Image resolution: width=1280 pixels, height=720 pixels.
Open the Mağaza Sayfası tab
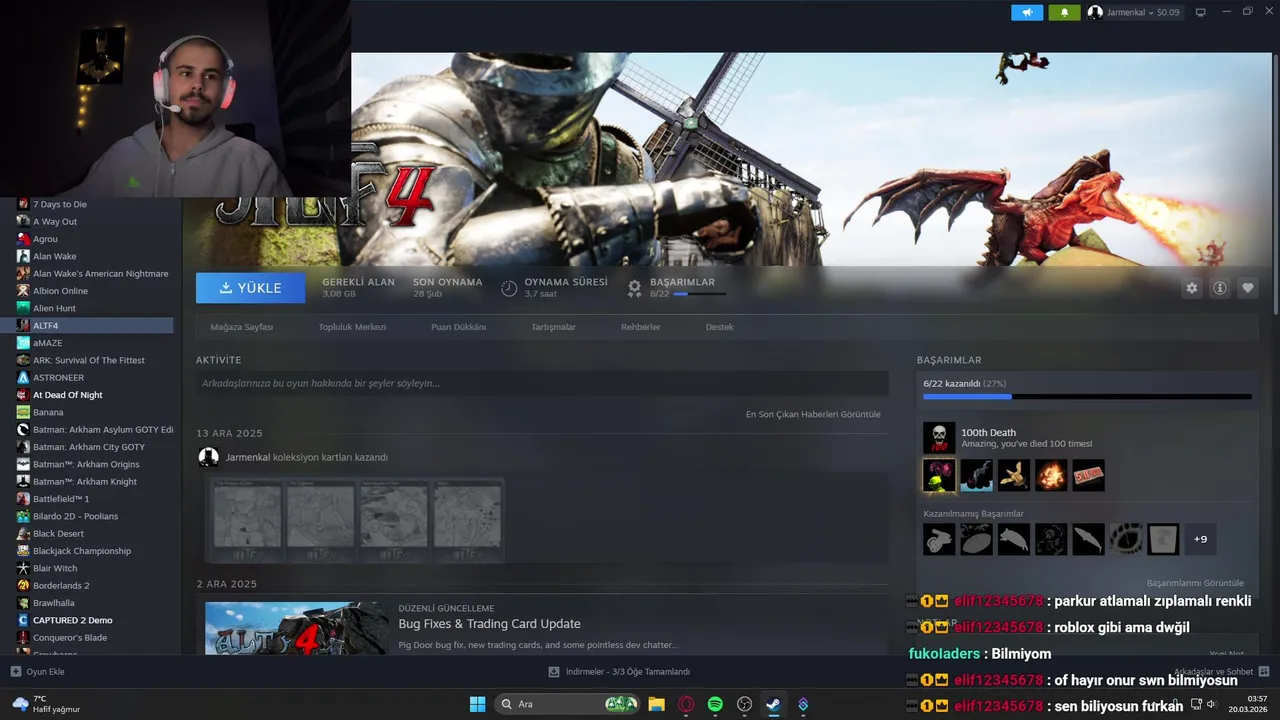[x=241, y=327]
